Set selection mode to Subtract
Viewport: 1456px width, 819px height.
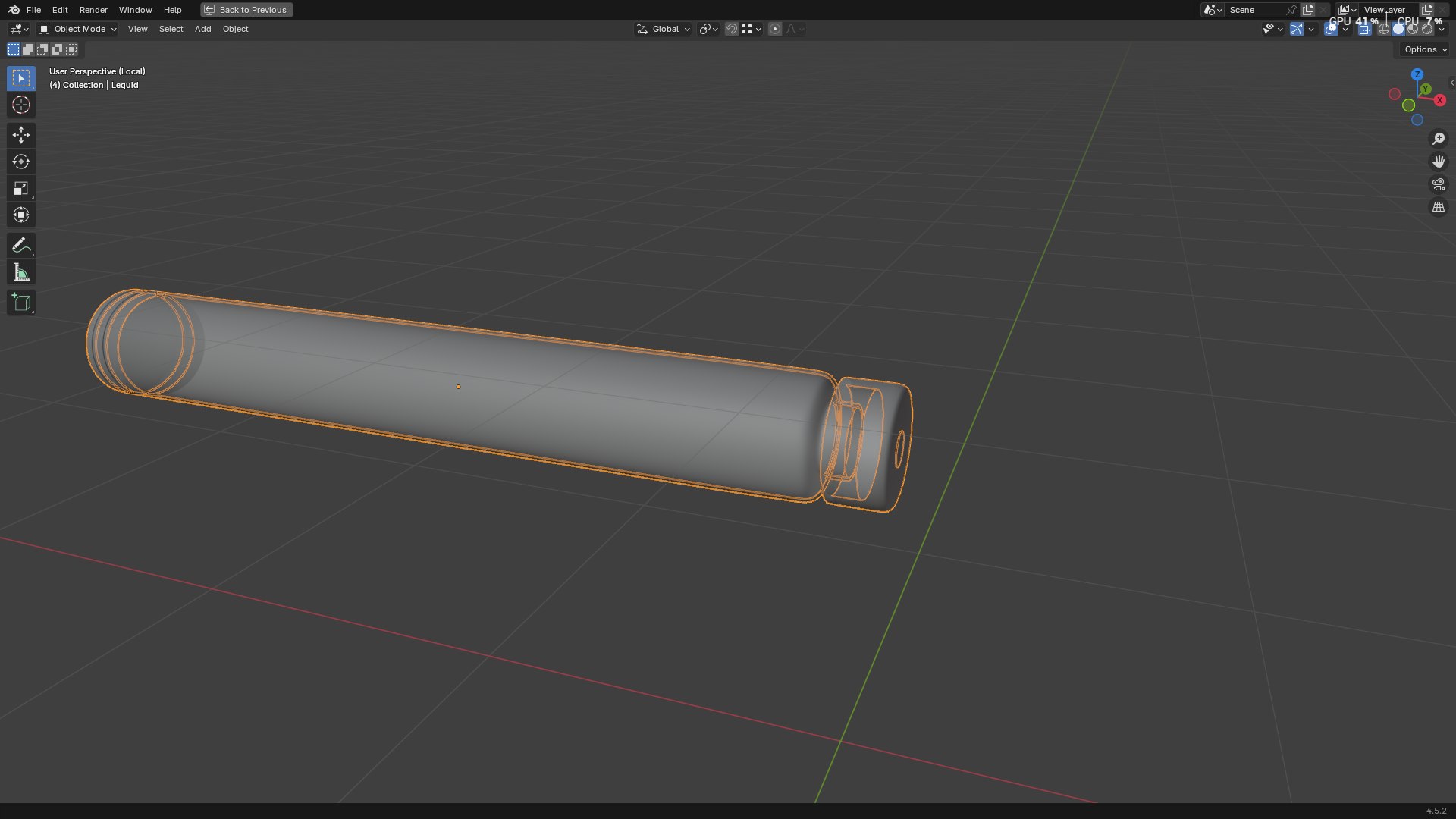(x=42, y=49)
